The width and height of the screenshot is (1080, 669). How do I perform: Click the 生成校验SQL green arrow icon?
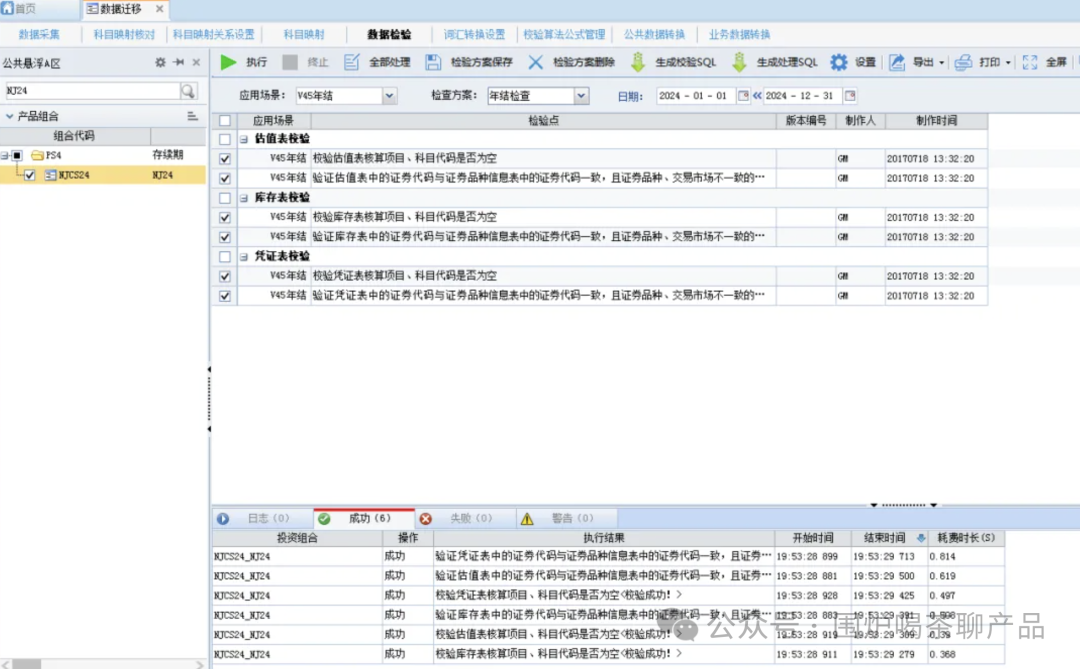[x=638, y=62]
